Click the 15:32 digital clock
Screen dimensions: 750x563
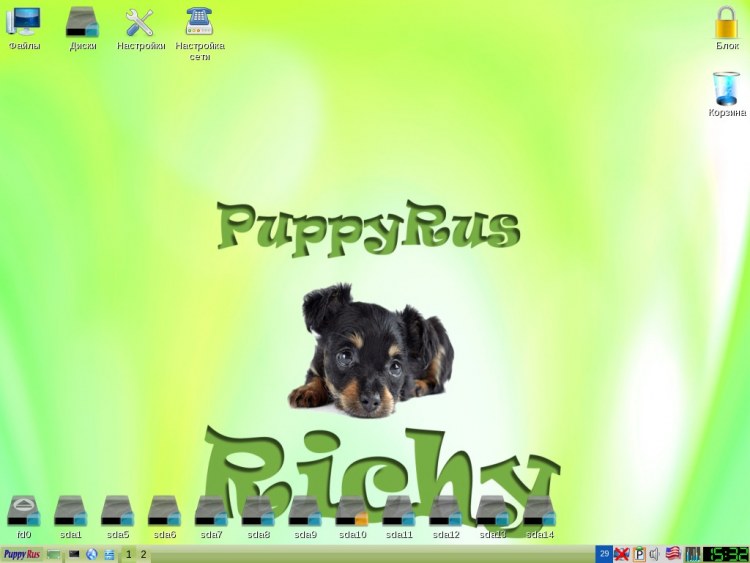[726, 554]
